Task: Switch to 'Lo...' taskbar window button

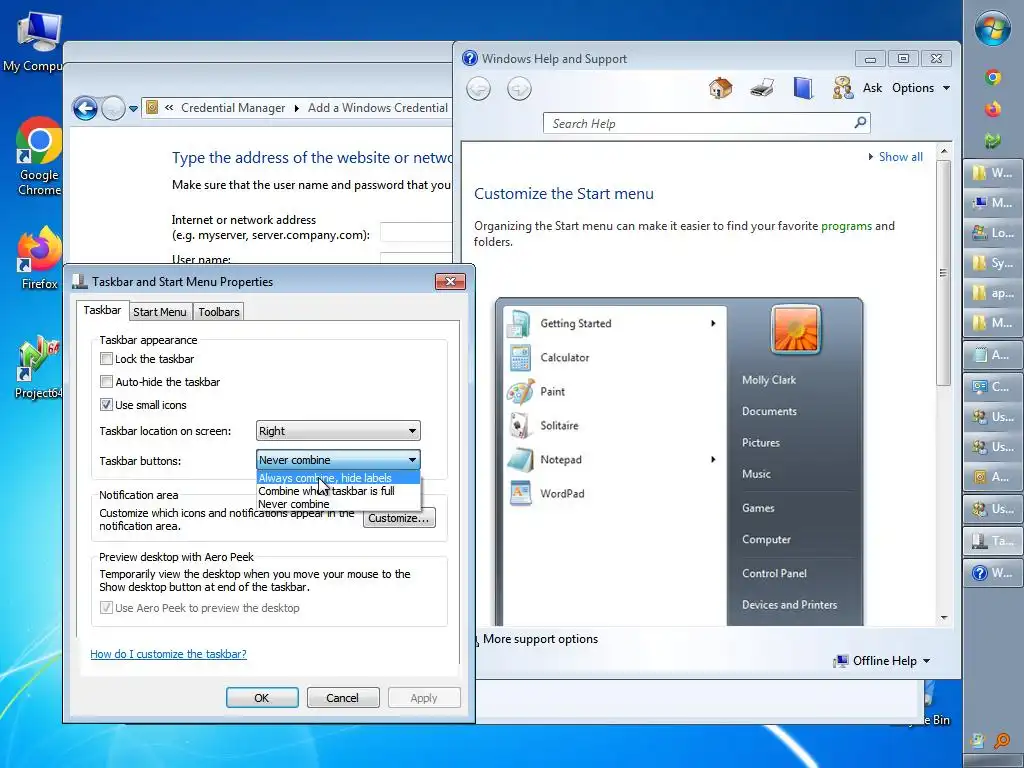Action: click(x=993, y=232)
